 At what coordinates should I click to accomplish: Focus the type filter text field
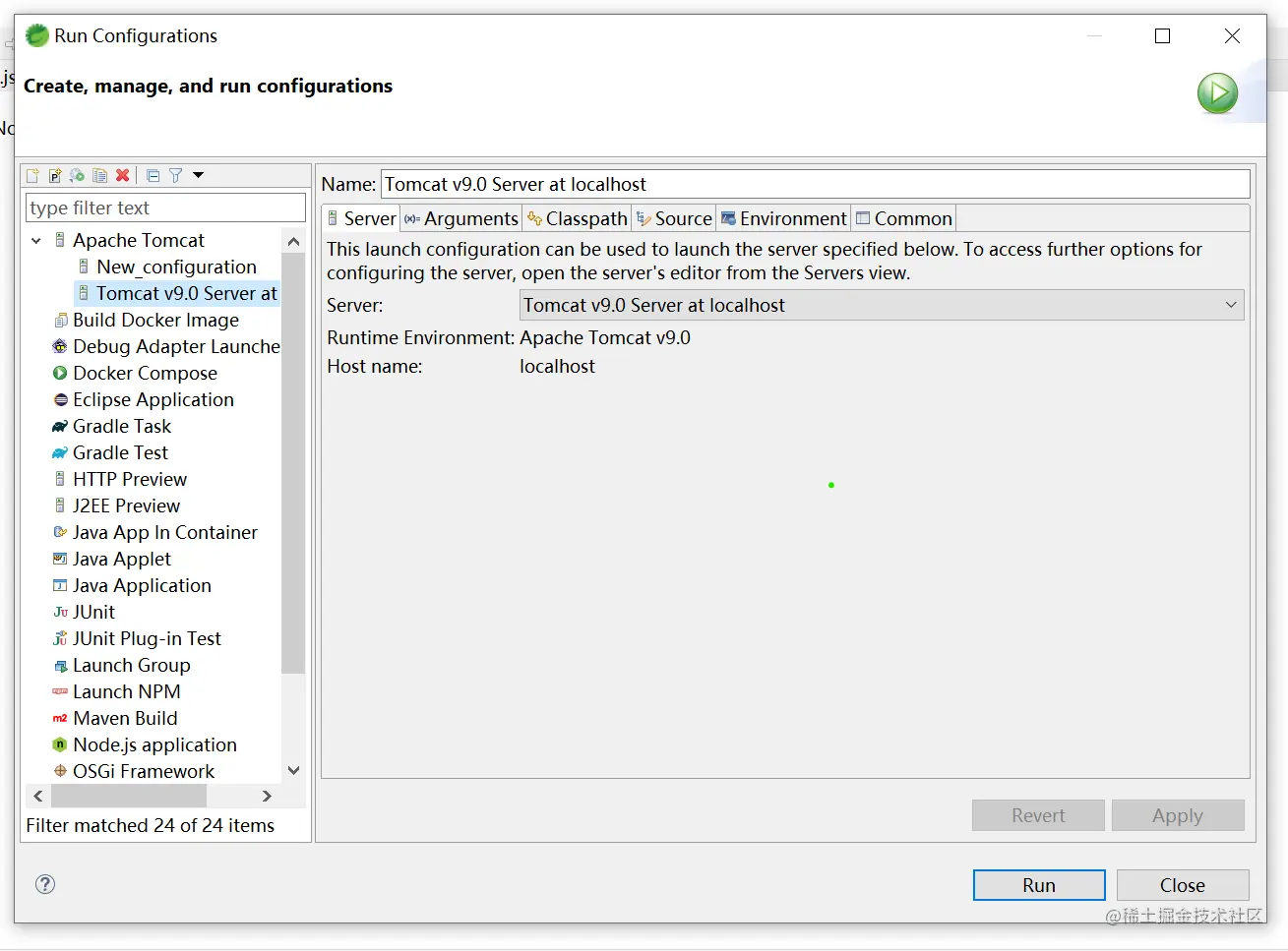point(165,208)
